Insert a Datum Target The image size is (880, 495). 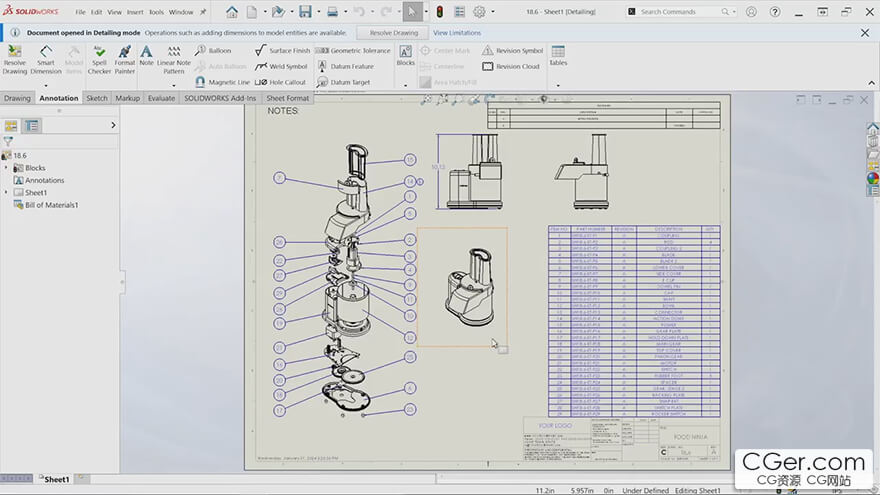(x=343, y=82)
